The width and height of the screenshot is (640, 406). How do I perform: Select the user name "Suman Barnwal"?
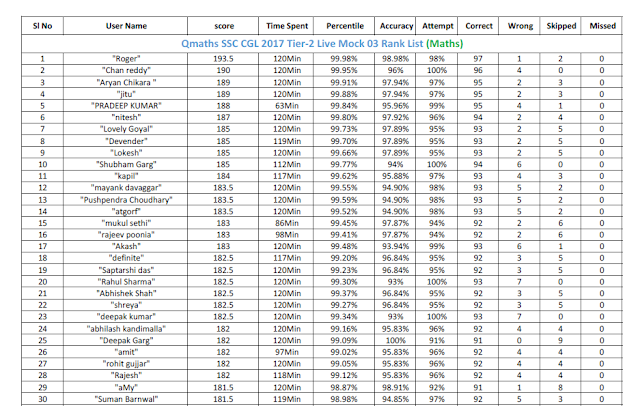(126, 399)
